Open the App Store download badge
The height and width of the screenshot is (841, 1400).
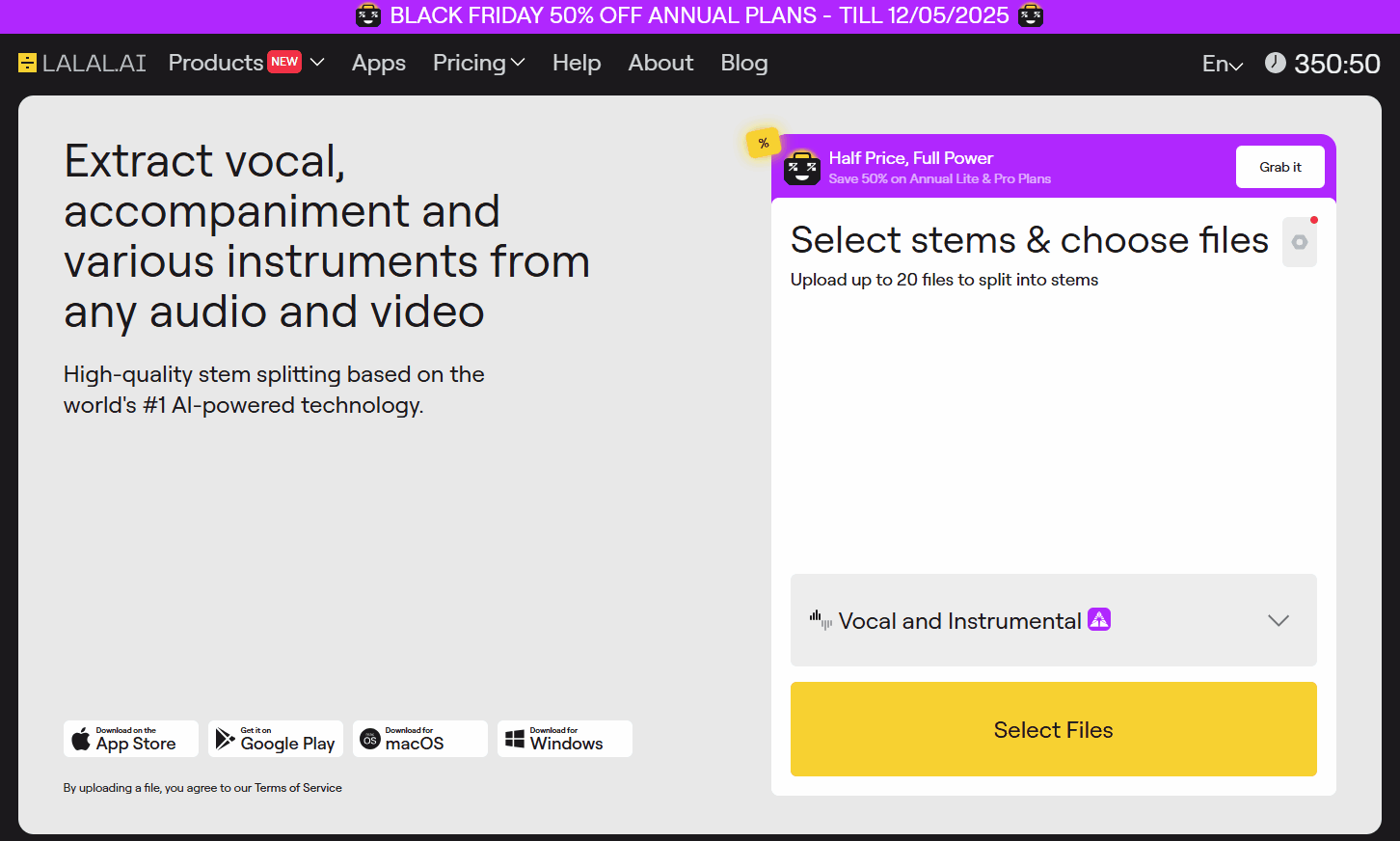click(x=131, y=739)
